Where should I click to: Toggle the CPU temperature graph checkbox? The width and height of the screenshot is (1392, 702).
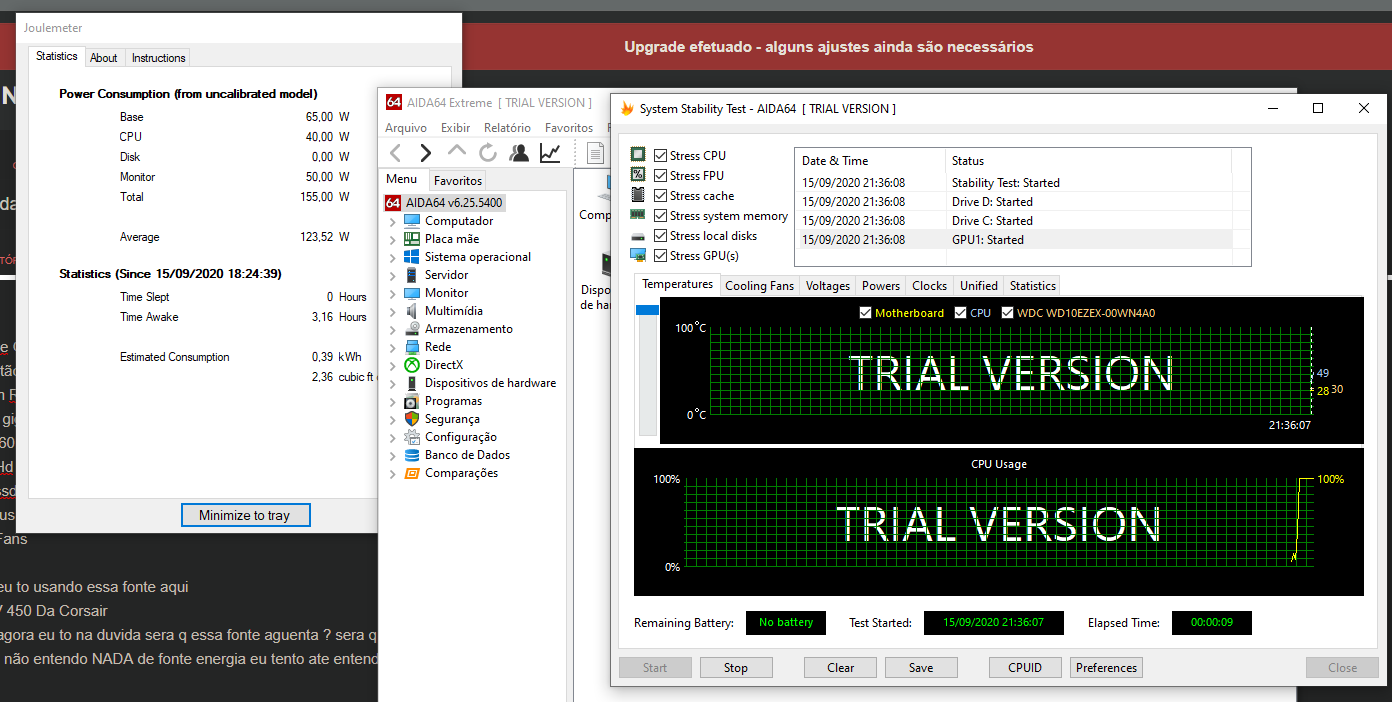pos(960,313)
